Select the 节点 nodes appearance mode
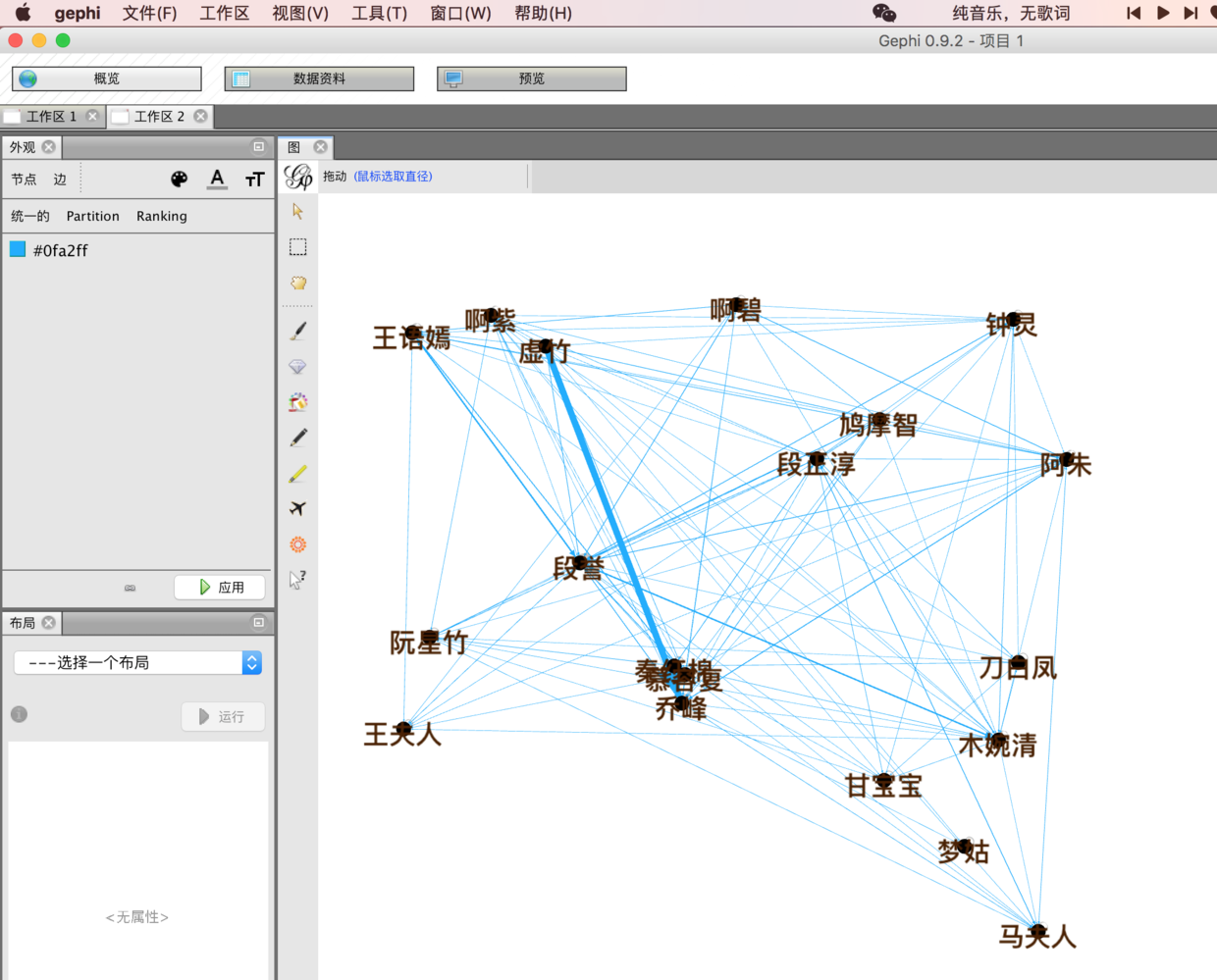 coord(24,179)
